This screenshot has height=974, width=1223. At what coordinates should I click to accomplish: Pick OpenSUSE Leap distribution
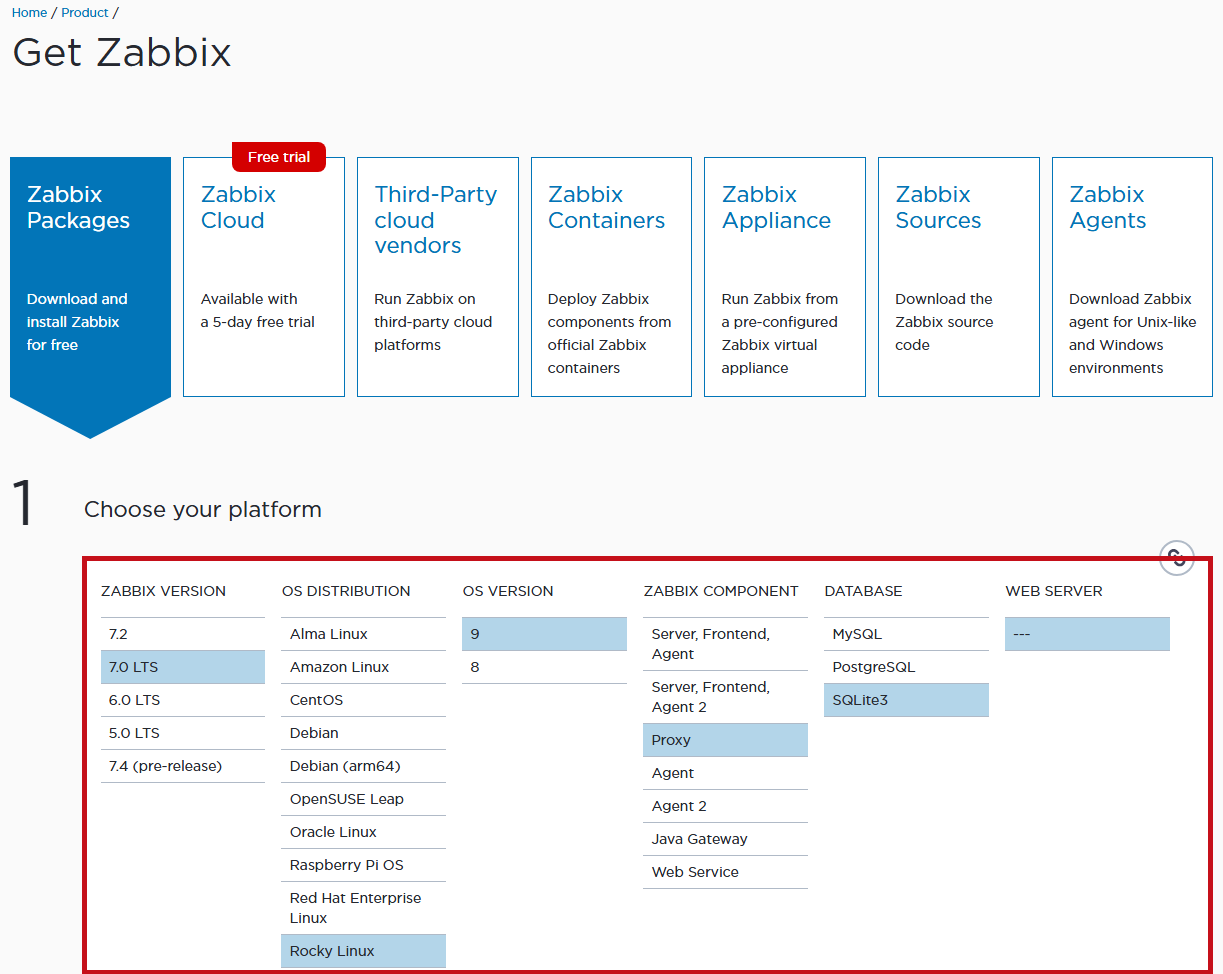(364, 799)
